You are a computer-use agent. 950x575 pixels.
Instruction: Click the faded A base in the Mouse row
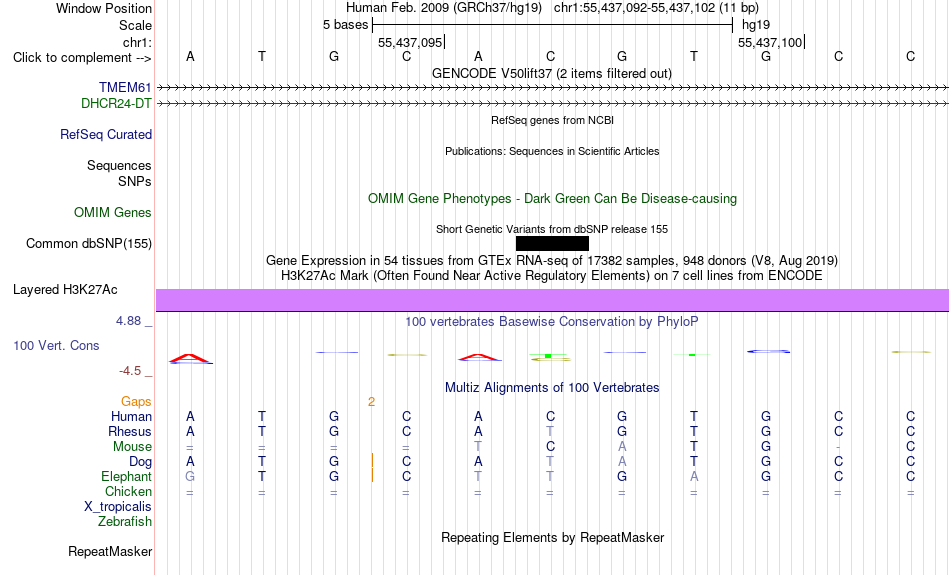coord(622,447)
